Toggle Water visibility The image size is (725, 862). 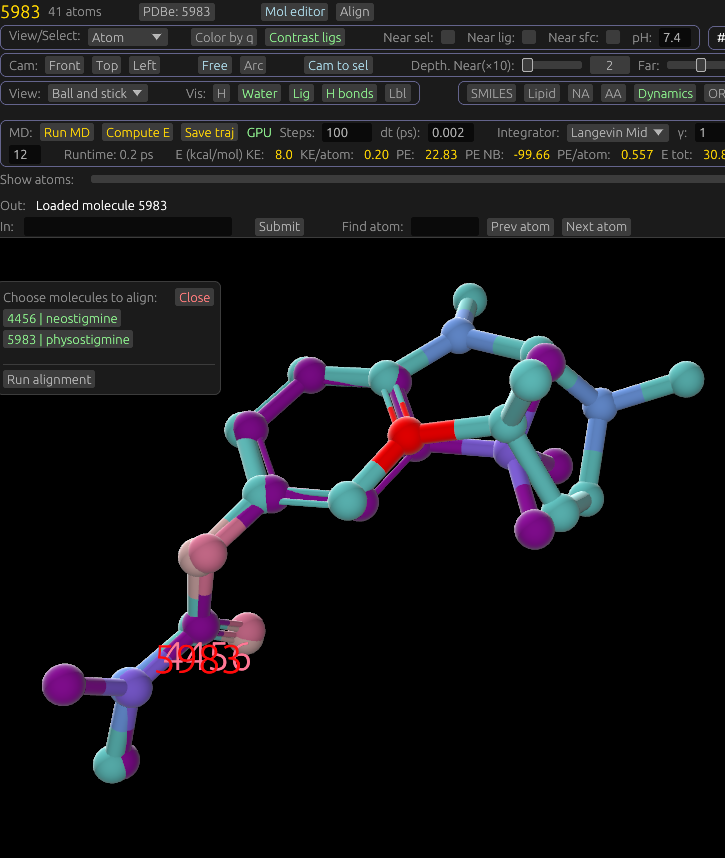(x=260, y=93)
